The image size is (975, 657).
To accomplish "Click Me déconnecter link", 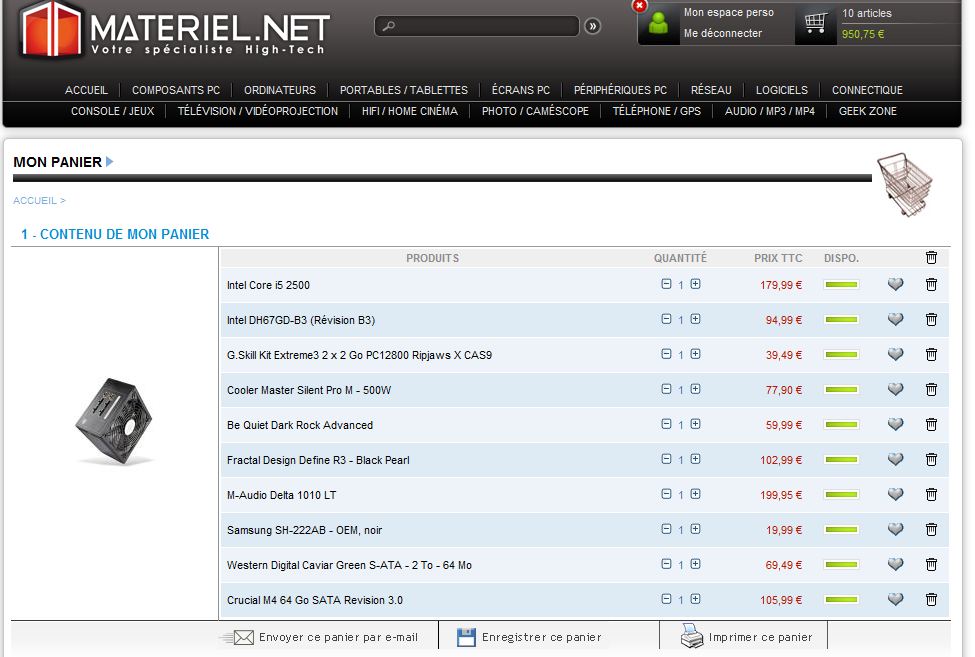I will [722, 33].
